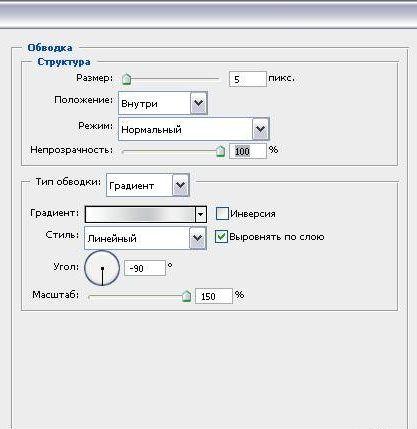The width and height of the screenshot is (417, 429).
Task: Click the Угол angle dial
Action: pos(102,268)
